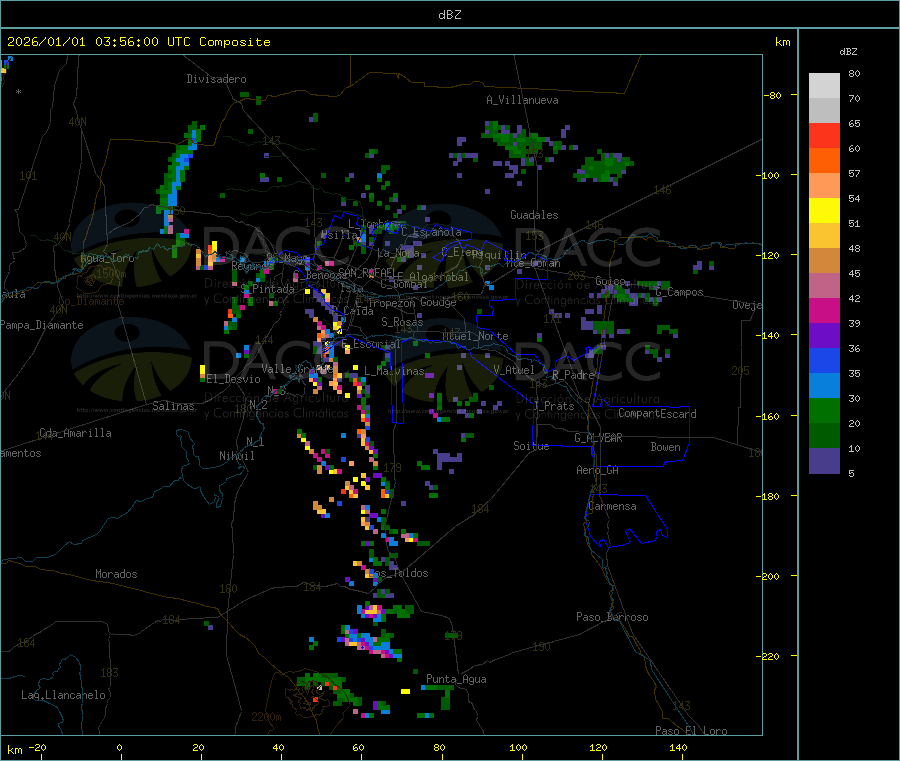Select the CompartEscard label
Screen dimensions: 900x761
[x=657, y=414]
